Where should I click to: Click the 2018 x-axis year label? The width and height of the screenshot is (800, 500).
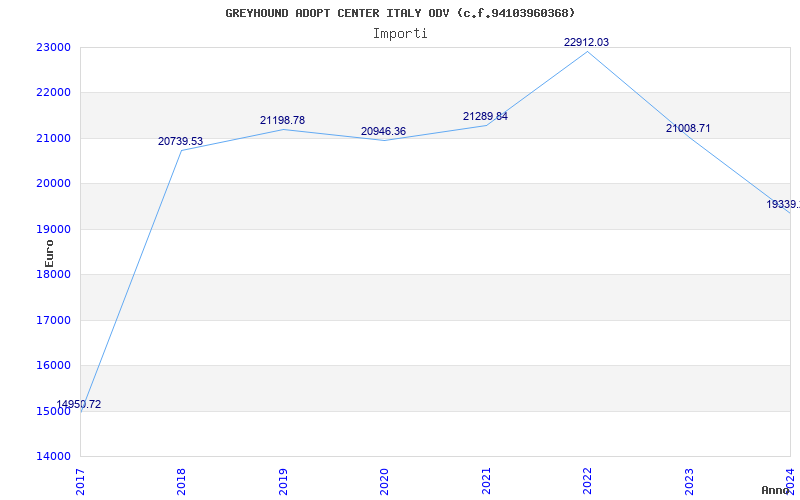(x=181, y=481)
